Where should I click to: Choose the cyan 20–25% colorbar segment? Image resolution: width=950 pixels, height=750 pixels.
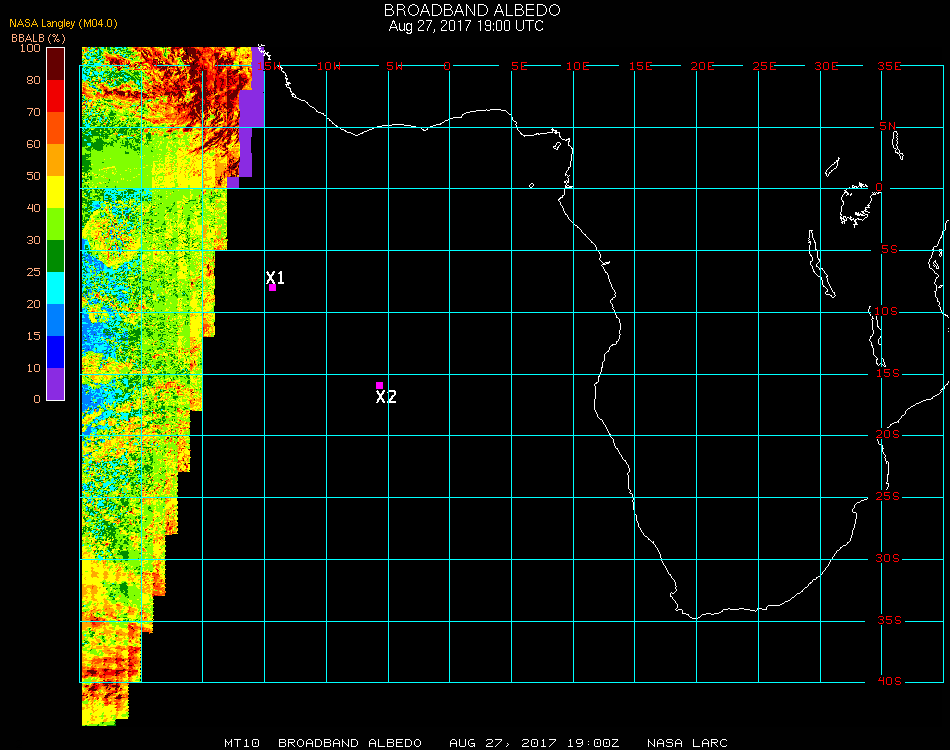tap(56, 288)
